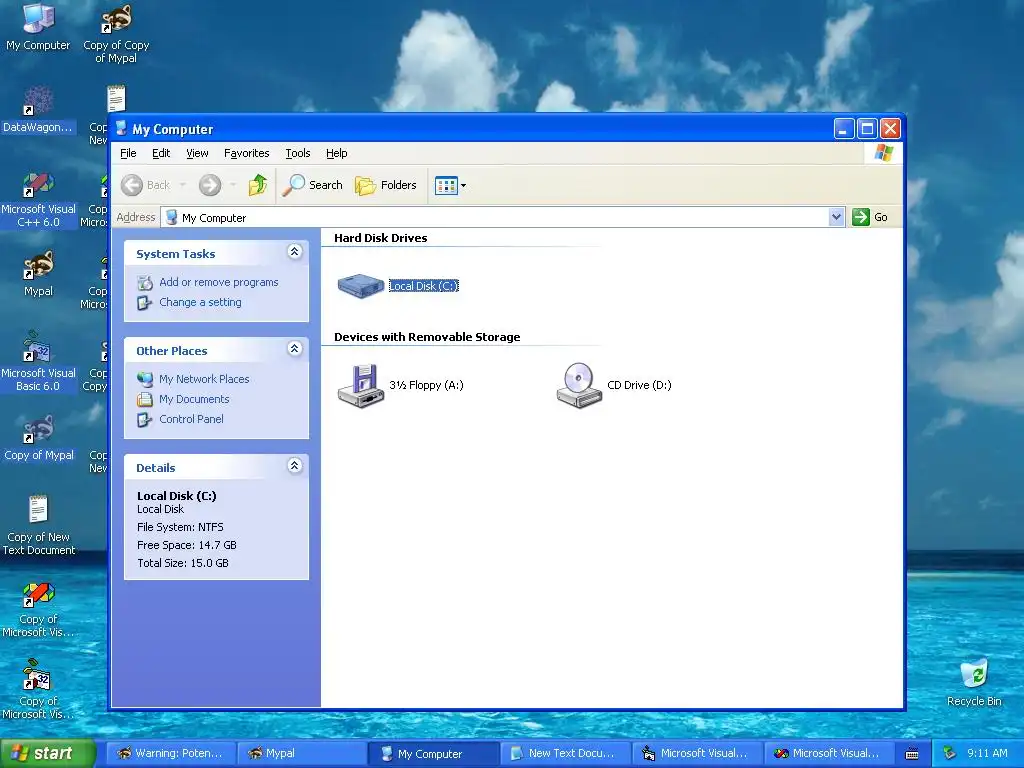Open the Favorites menu

(246, 153)
